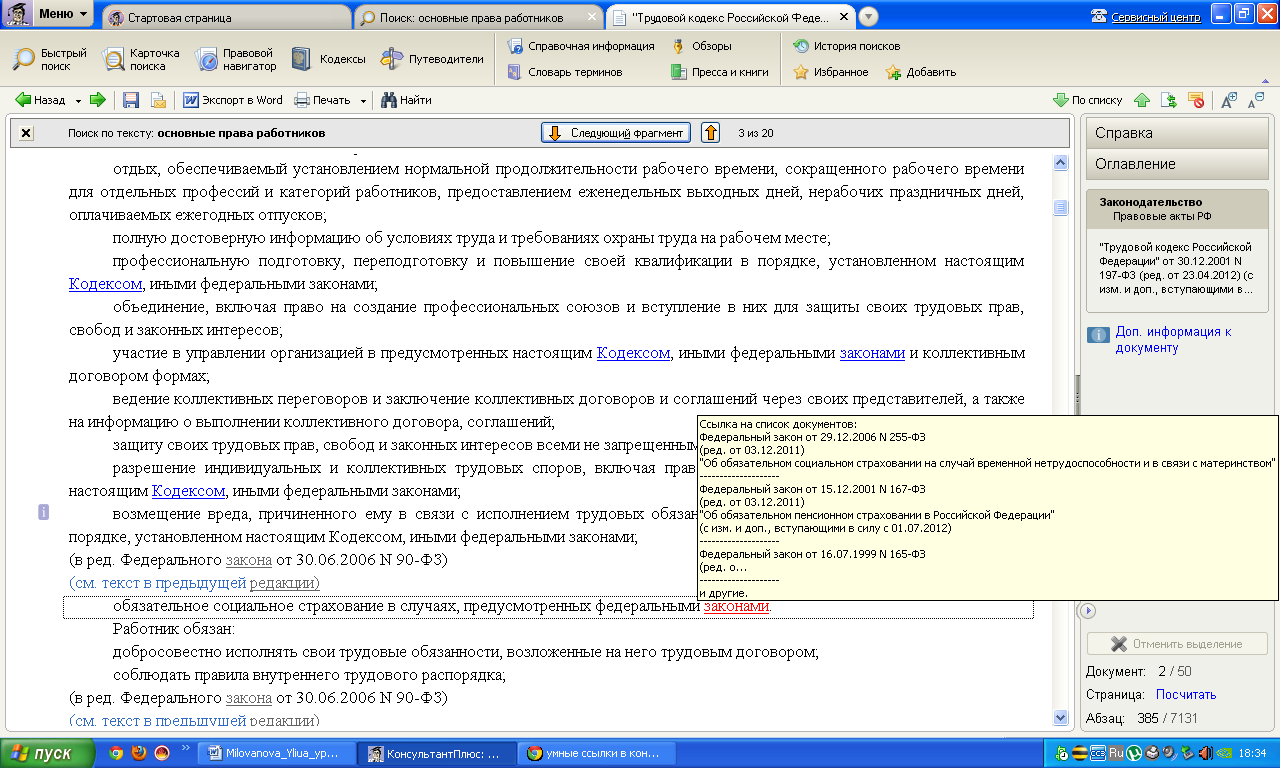Increase font size with A plus icon
1280x768 pixels.
pyautogui.click(x=1229, y=100)
